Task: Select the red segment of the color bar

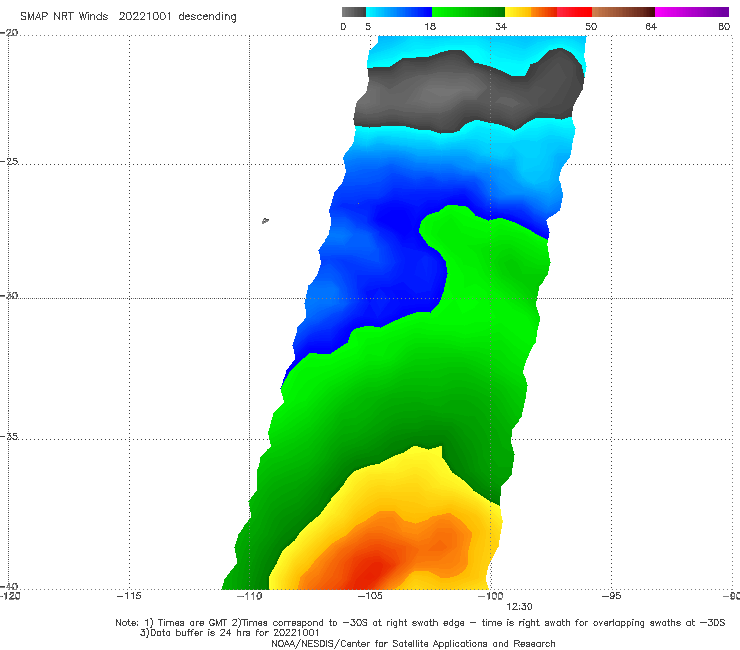Action: (x=574, y=12)
